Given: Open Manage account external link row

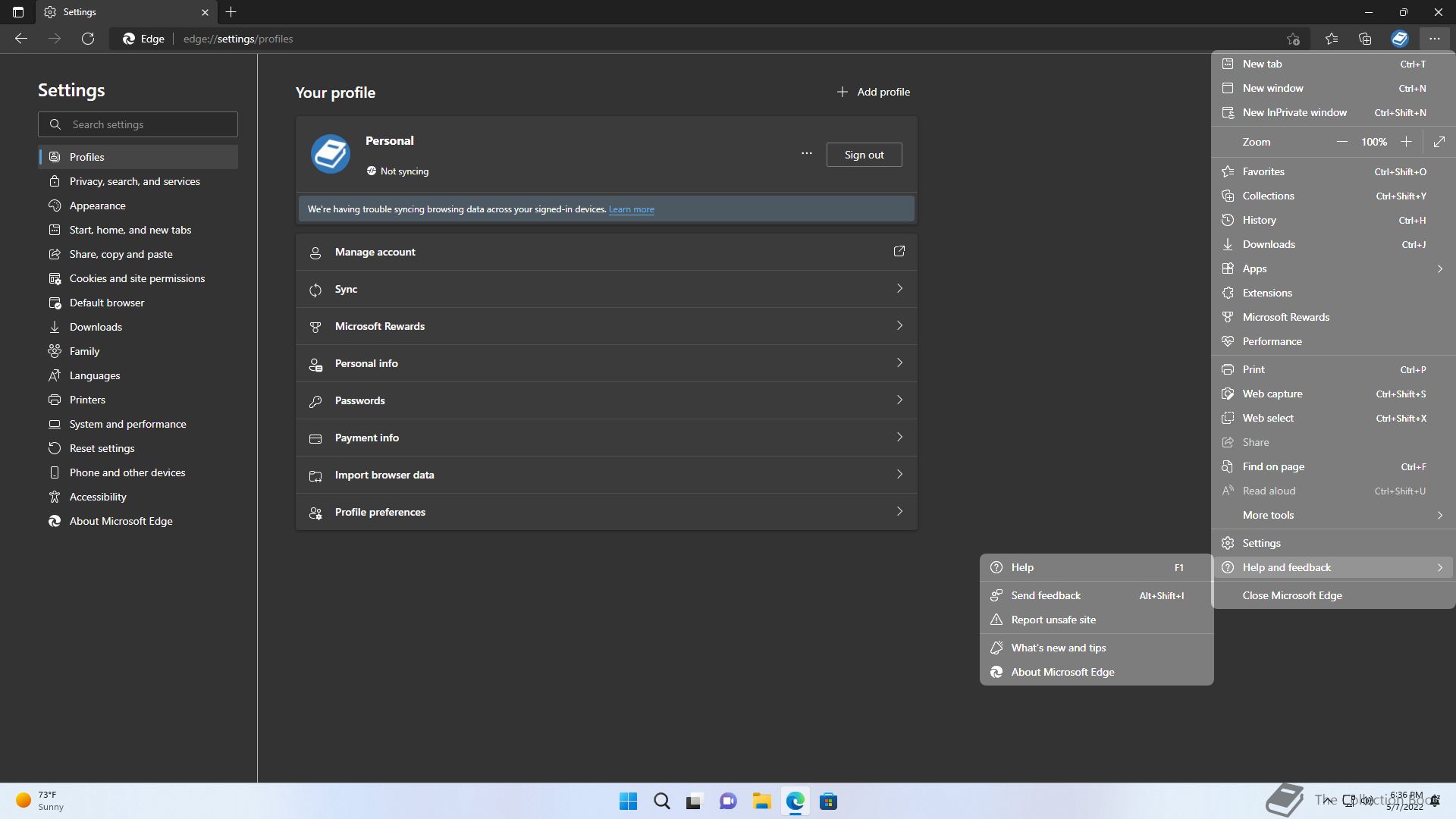Looking at the screenshot, I should pyautogui.click(x=607, y=252).
